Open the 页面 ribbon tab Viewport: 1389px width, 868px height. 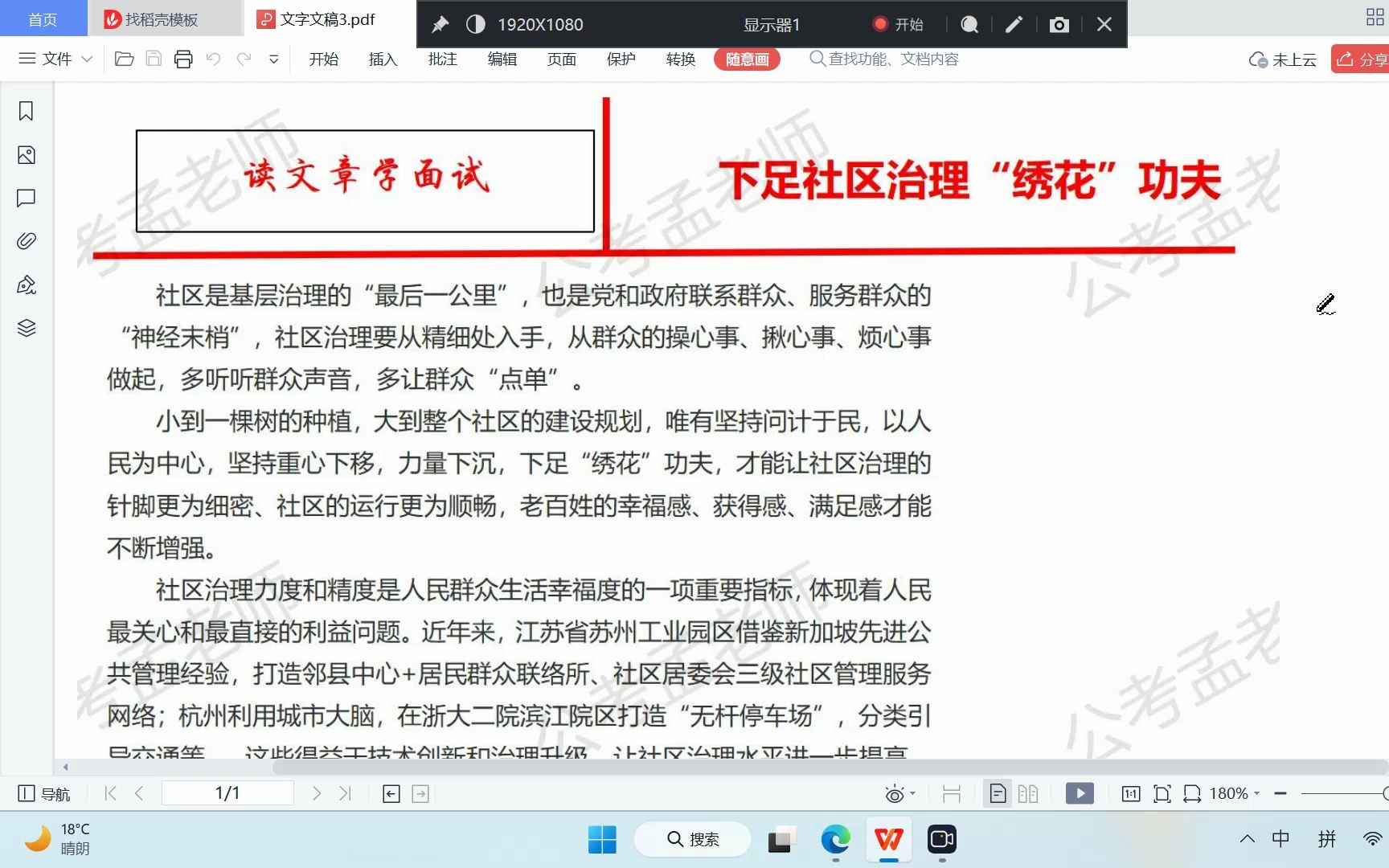point(562,59)
